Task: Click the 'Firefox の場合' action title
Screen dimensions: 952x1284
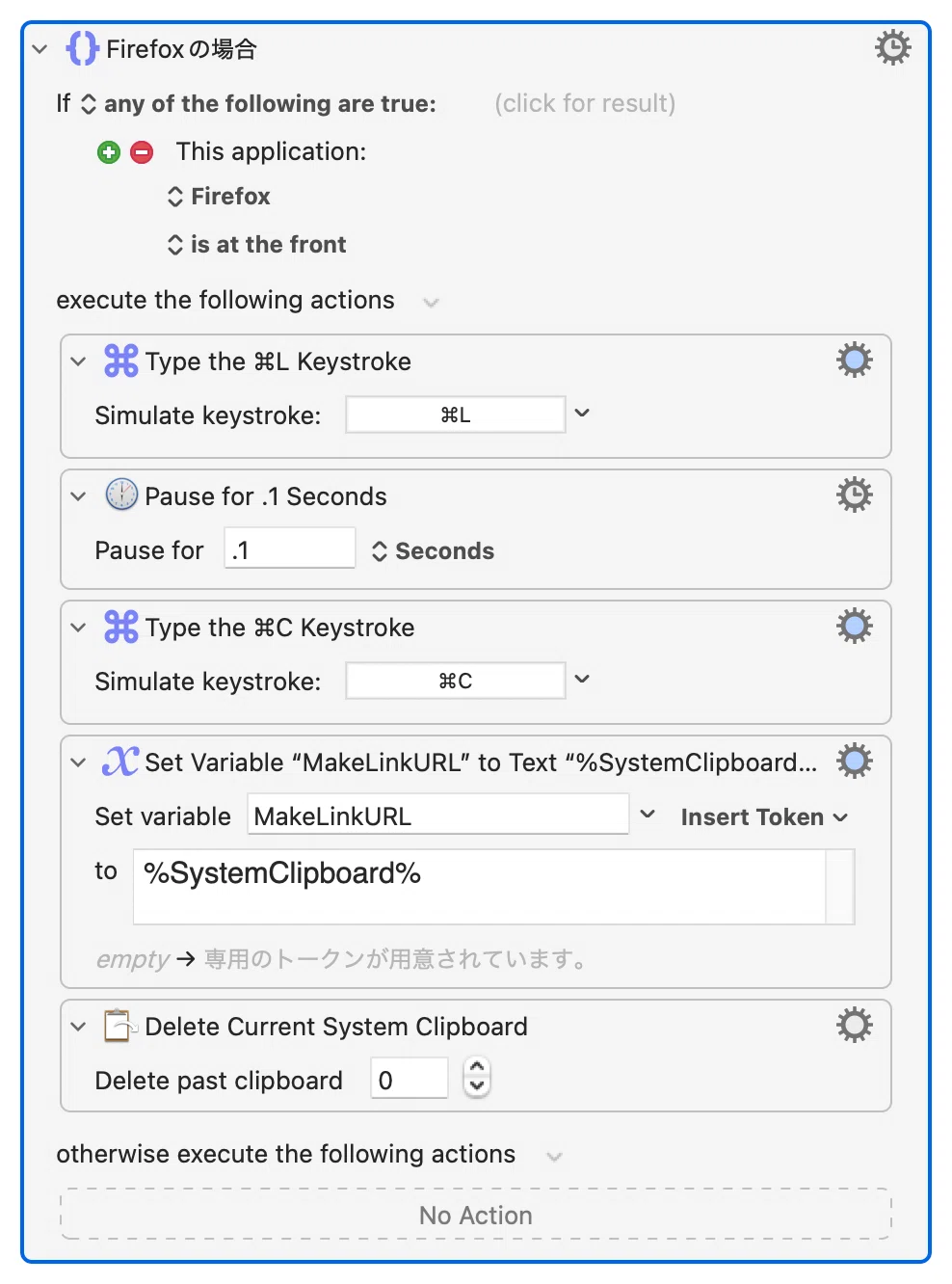Action: point(181,49)
